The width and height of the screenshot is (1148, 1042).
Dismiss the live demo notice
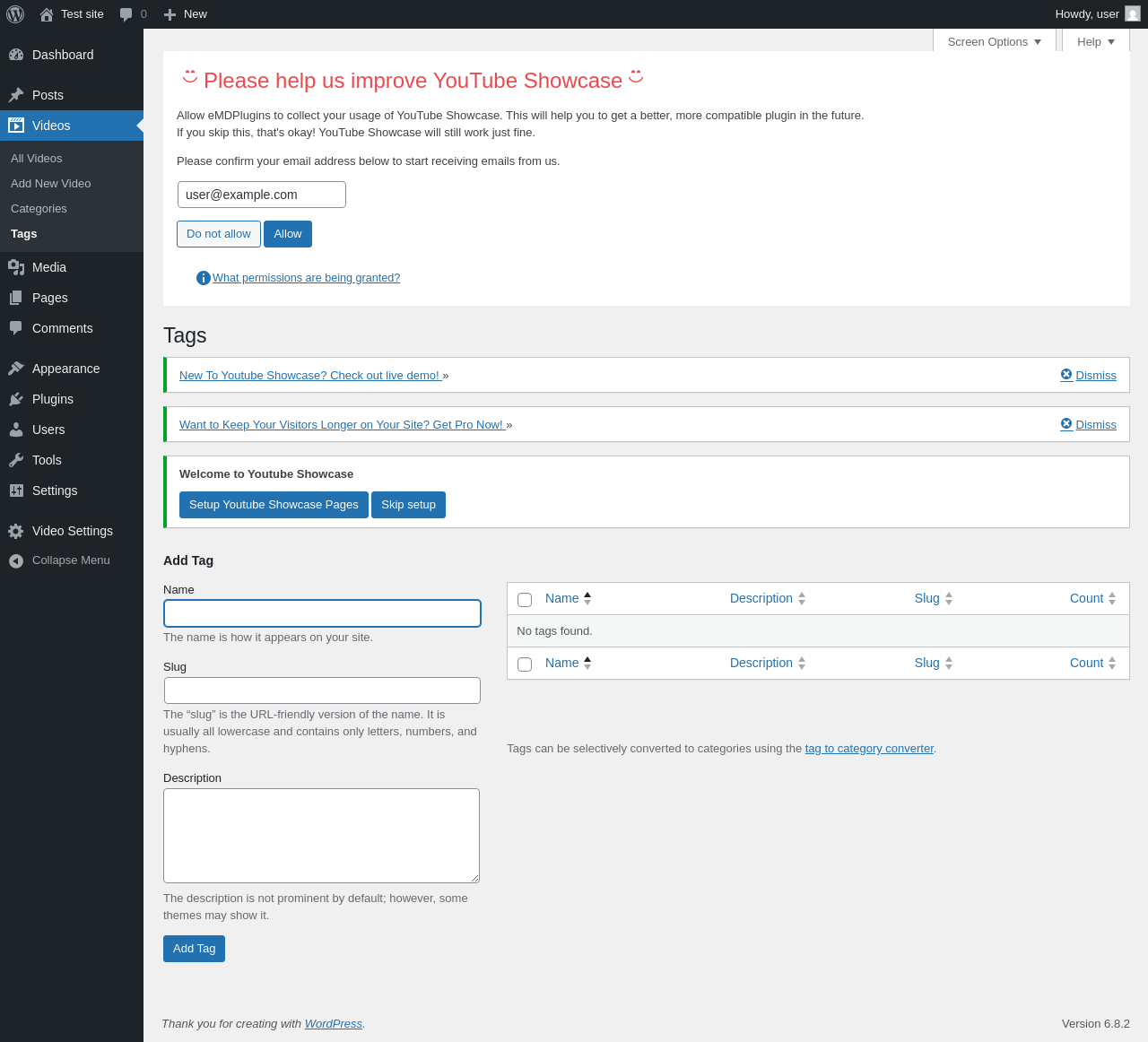(x=1088, y=375)
